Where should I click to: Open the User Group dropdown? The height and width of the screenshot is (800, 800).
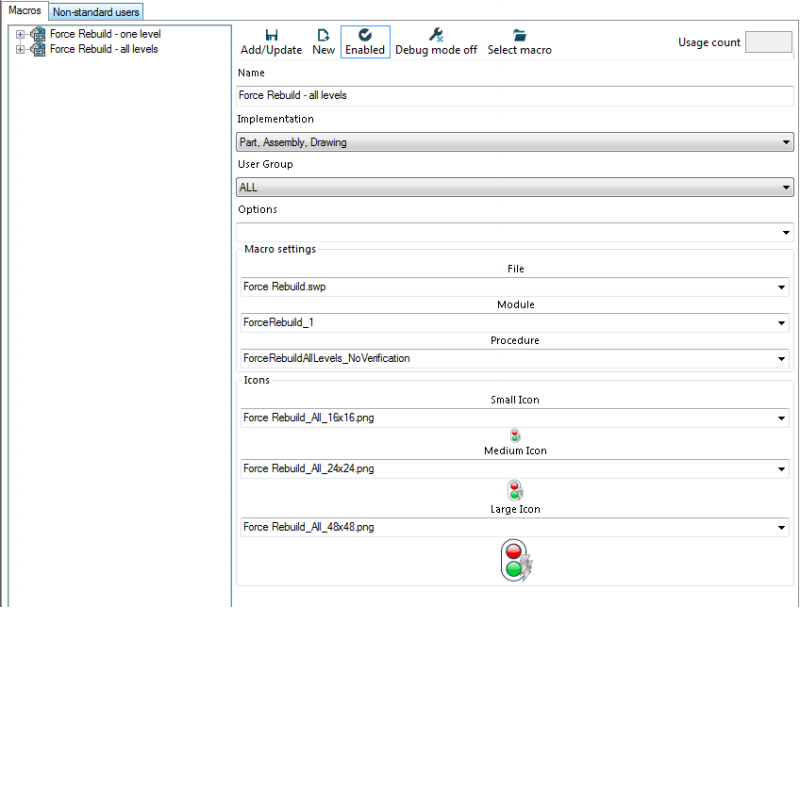[x=514, y=187]
